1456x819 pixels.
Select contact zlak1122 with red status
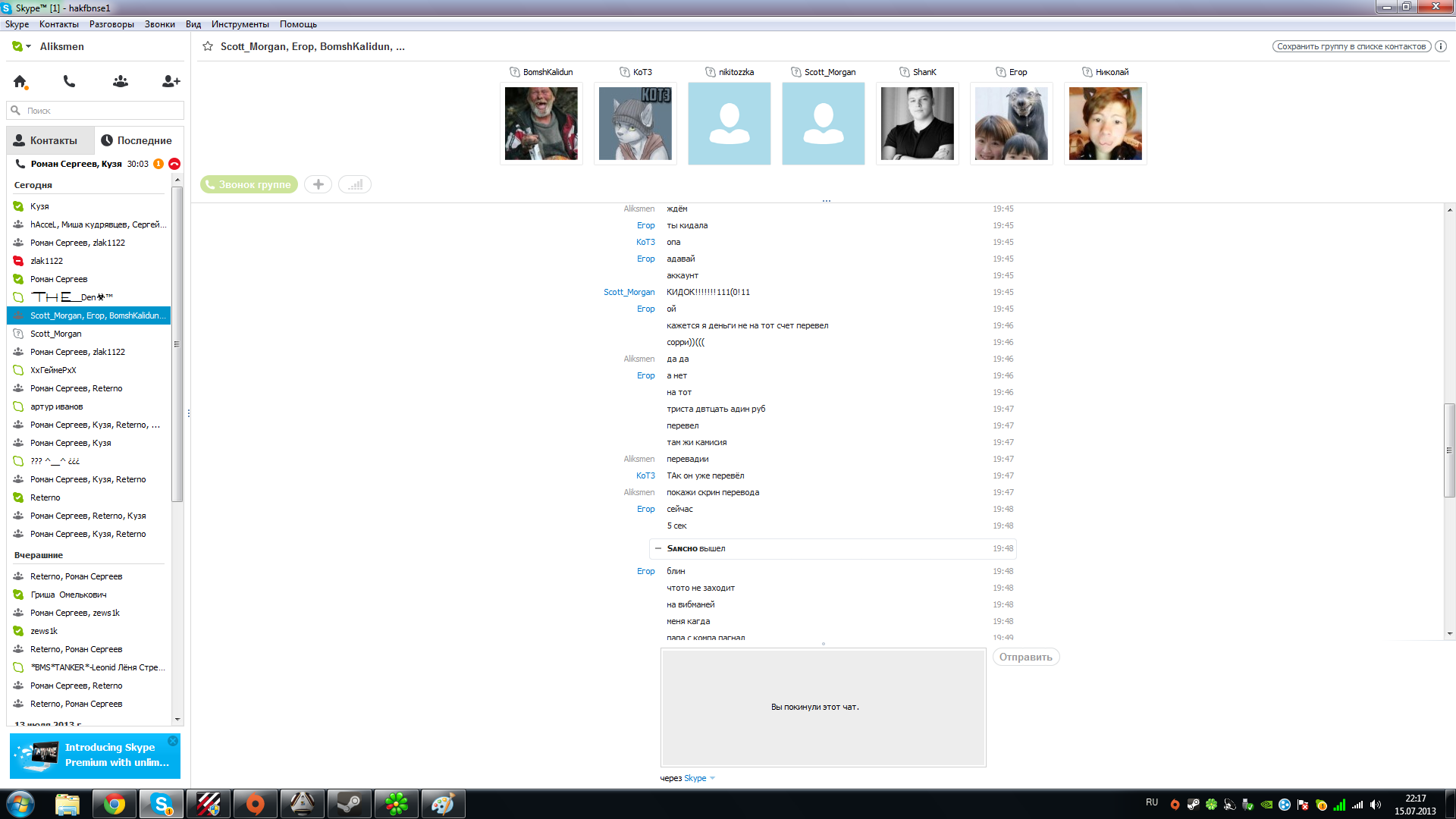(x=89, y=261)
